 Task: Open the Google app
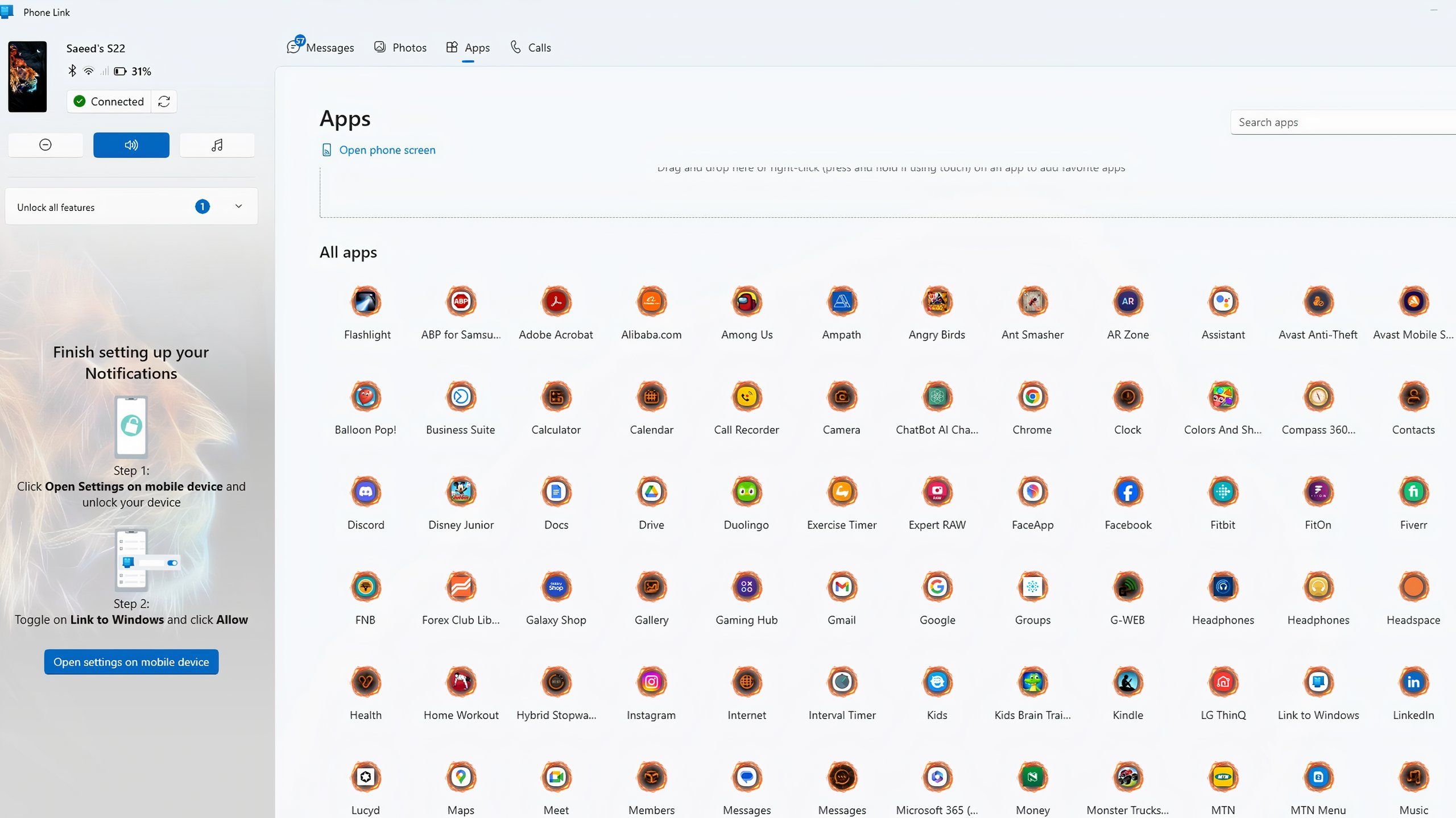[x=937, y=587]
